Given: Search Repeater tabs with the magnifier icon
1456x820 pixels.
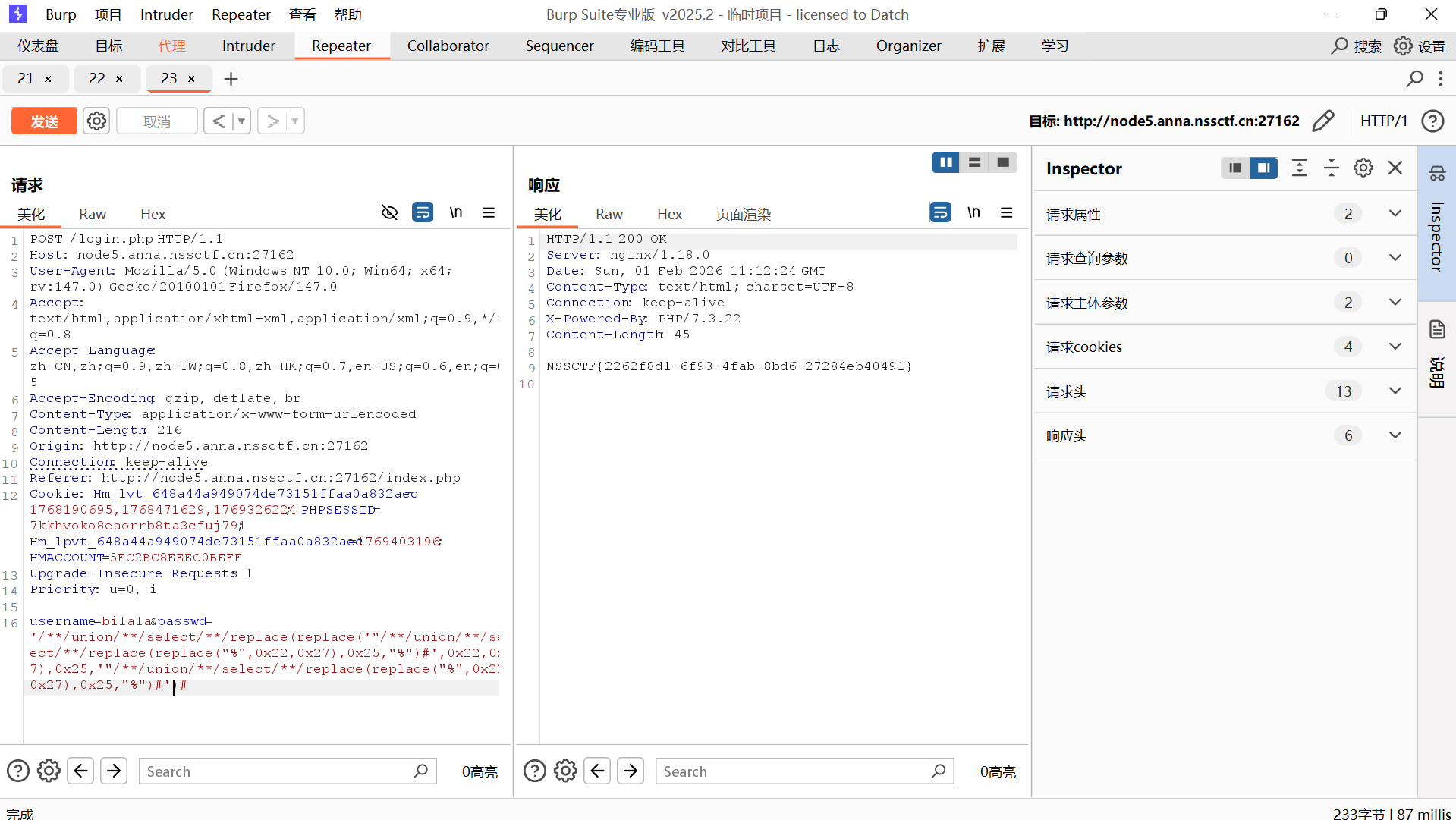Looking at the screenshot, I should coord(1414,79).
